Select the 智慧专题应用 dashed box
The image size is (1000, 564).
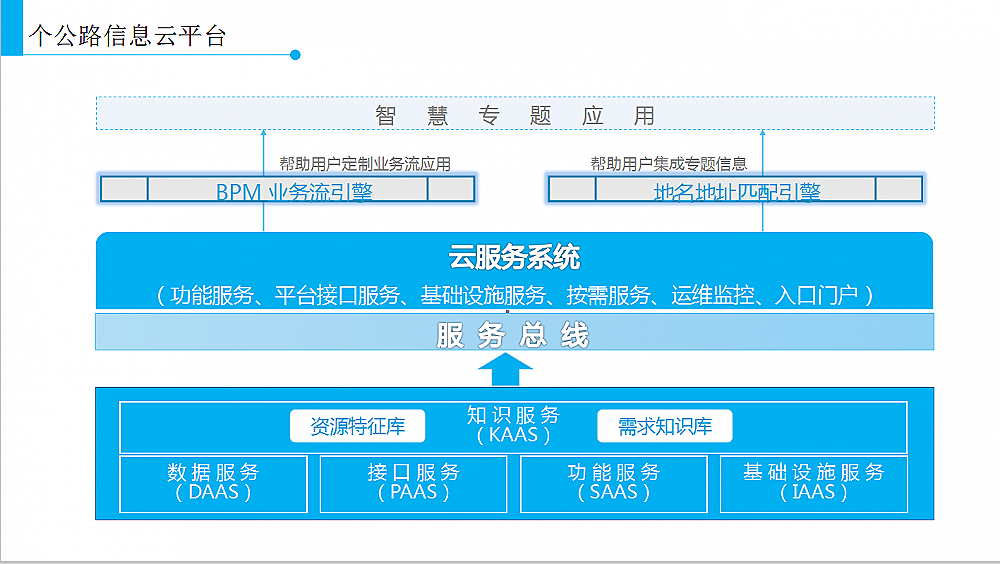click(515, 115)
